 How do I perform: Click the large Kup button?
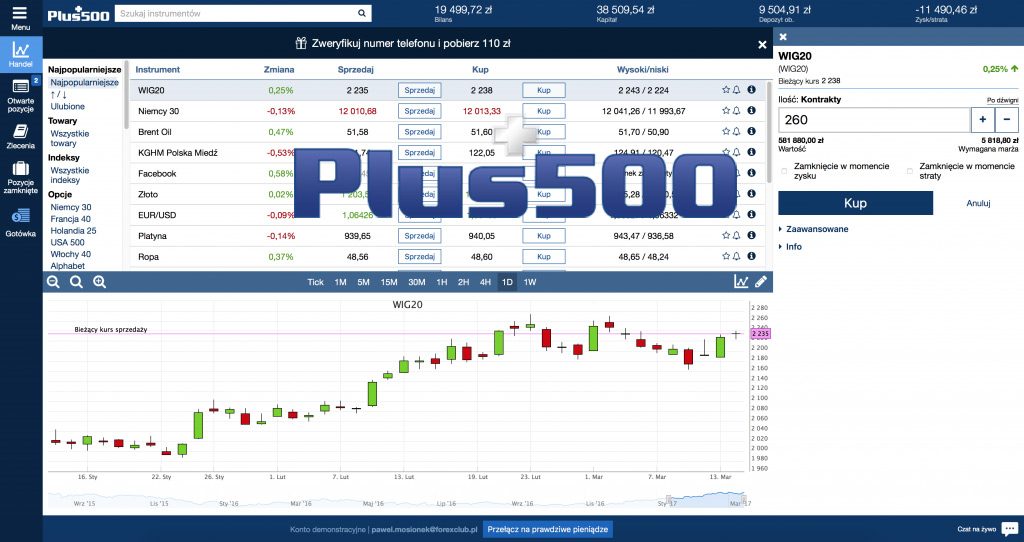pos(855,203)
